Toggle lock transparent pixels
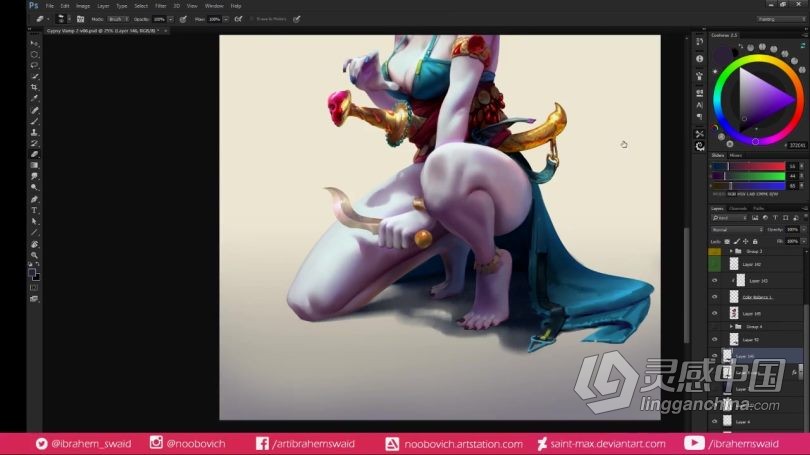This screenshot has height=455, width=810. [727, 241]
